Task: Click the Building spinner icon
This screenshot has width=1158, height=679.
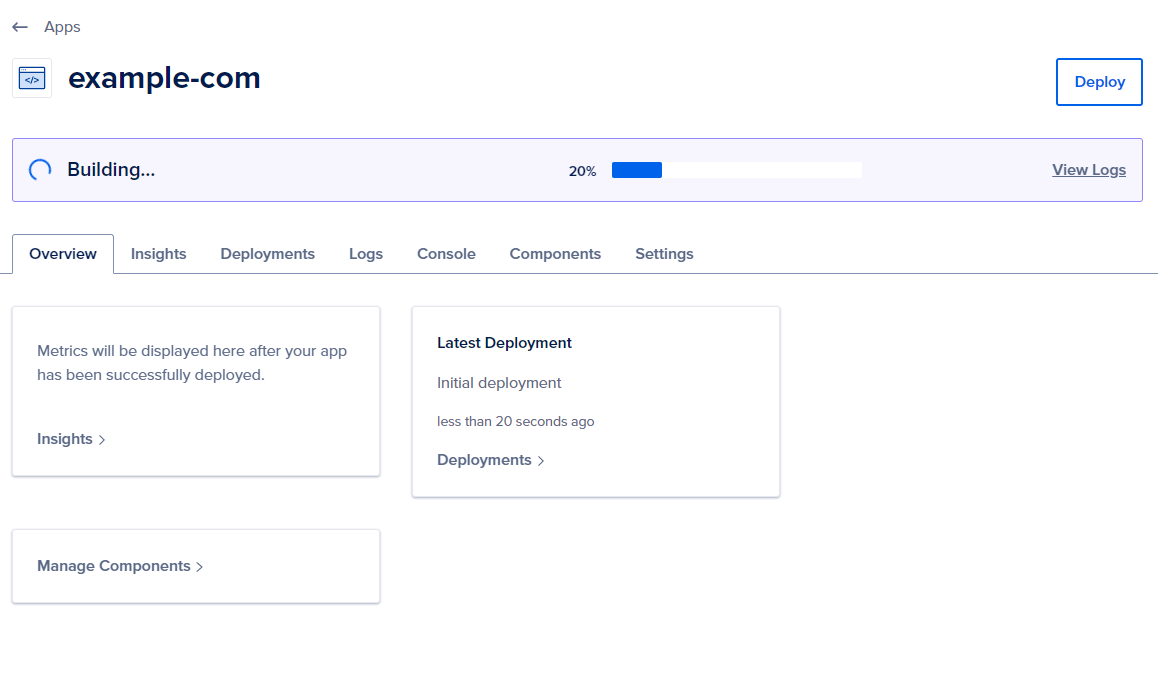Action: click(x=40, y=170)
